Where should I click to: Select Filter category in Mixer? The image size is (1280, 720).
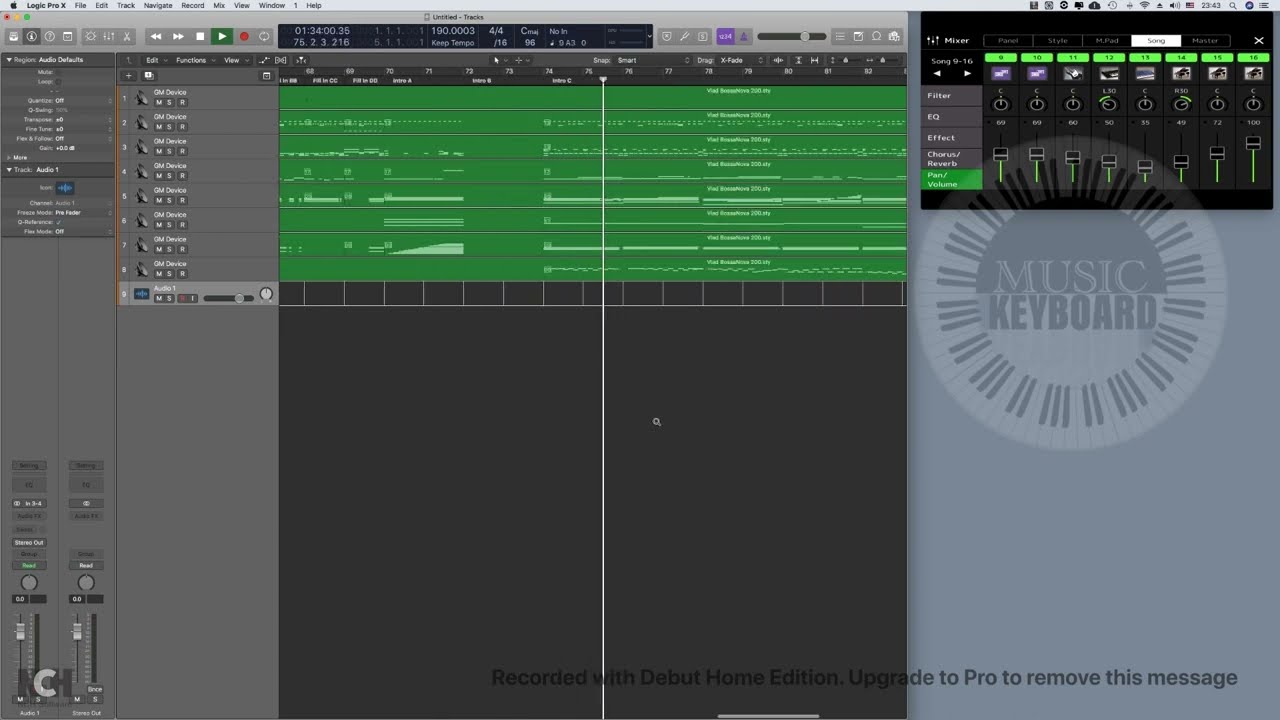coord(951,96)
